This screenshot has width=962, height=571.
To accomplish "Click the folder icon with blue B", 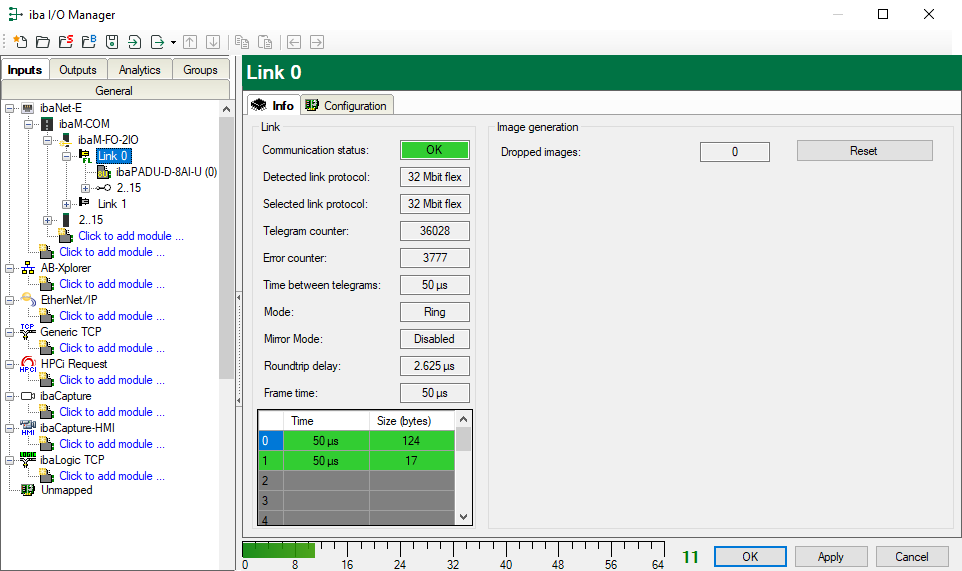I will coord(88,42).
